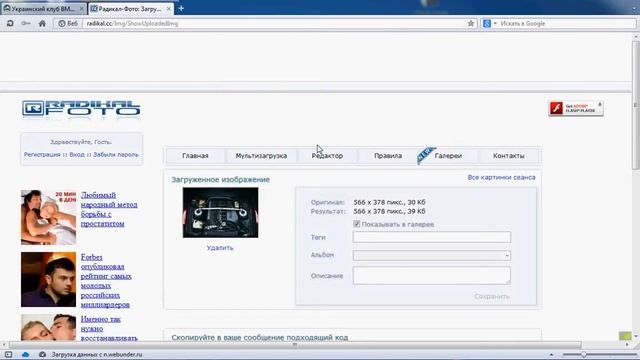Open the Главная menu item
Viewport: 640px width, 360px height.
point(195,156)
